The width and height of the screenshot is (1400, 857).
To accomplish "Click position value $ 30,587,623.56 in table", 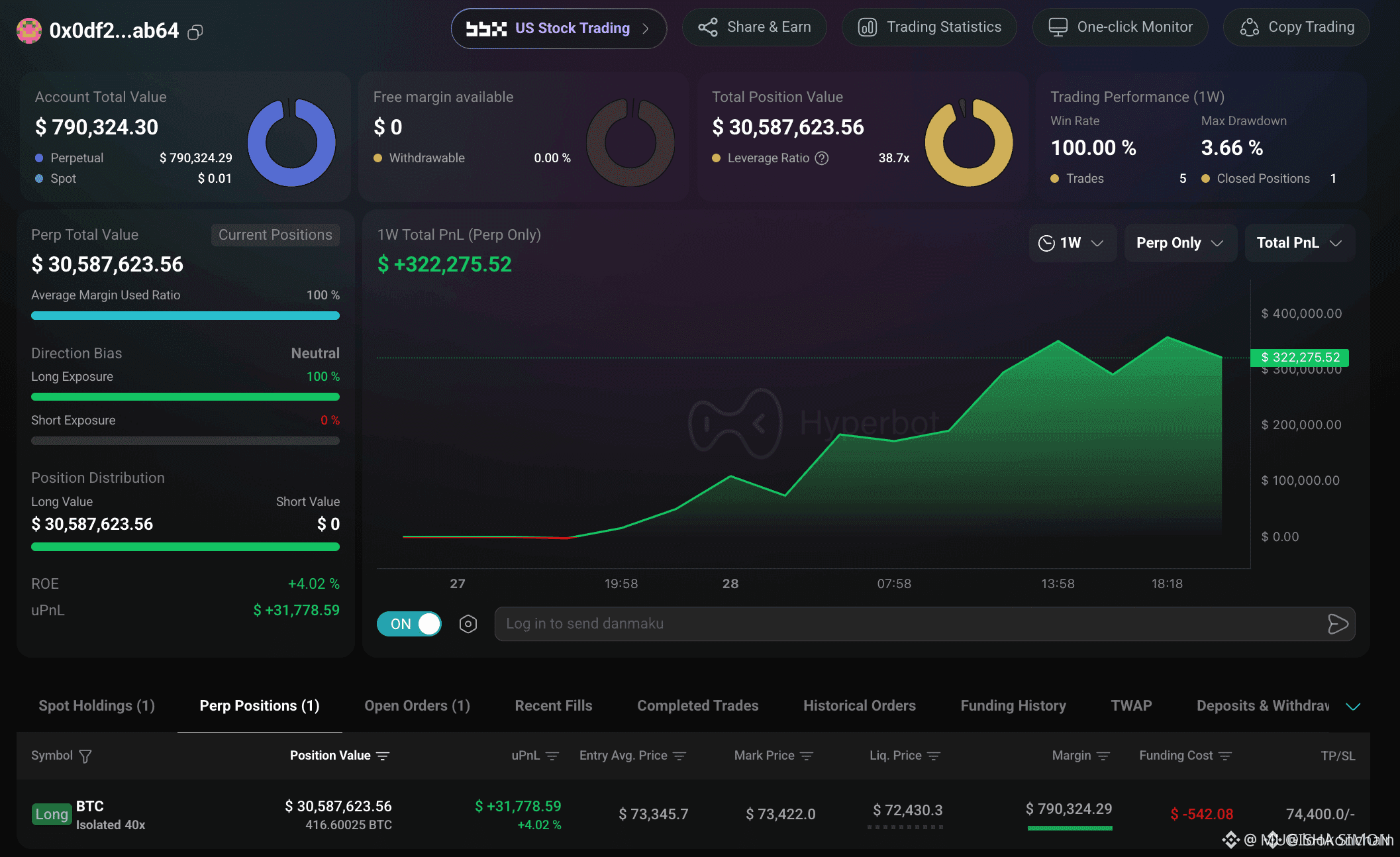I will click(x=338, y=807).
